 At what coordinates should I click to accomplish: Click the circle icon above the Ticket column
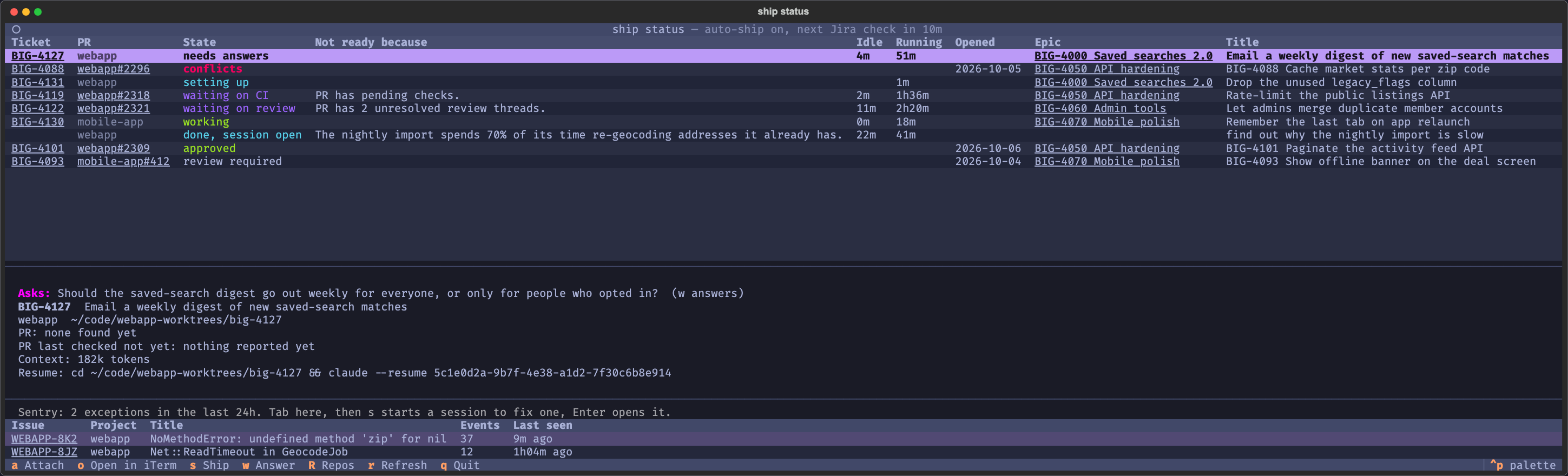[16, 29]
